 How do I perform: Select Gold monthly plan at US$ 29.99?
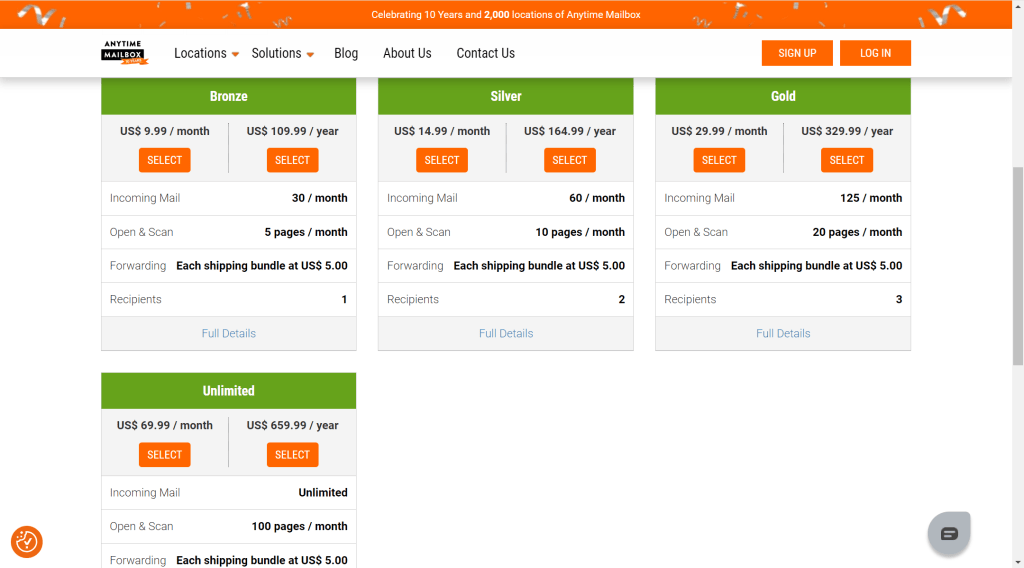[719, 160]
